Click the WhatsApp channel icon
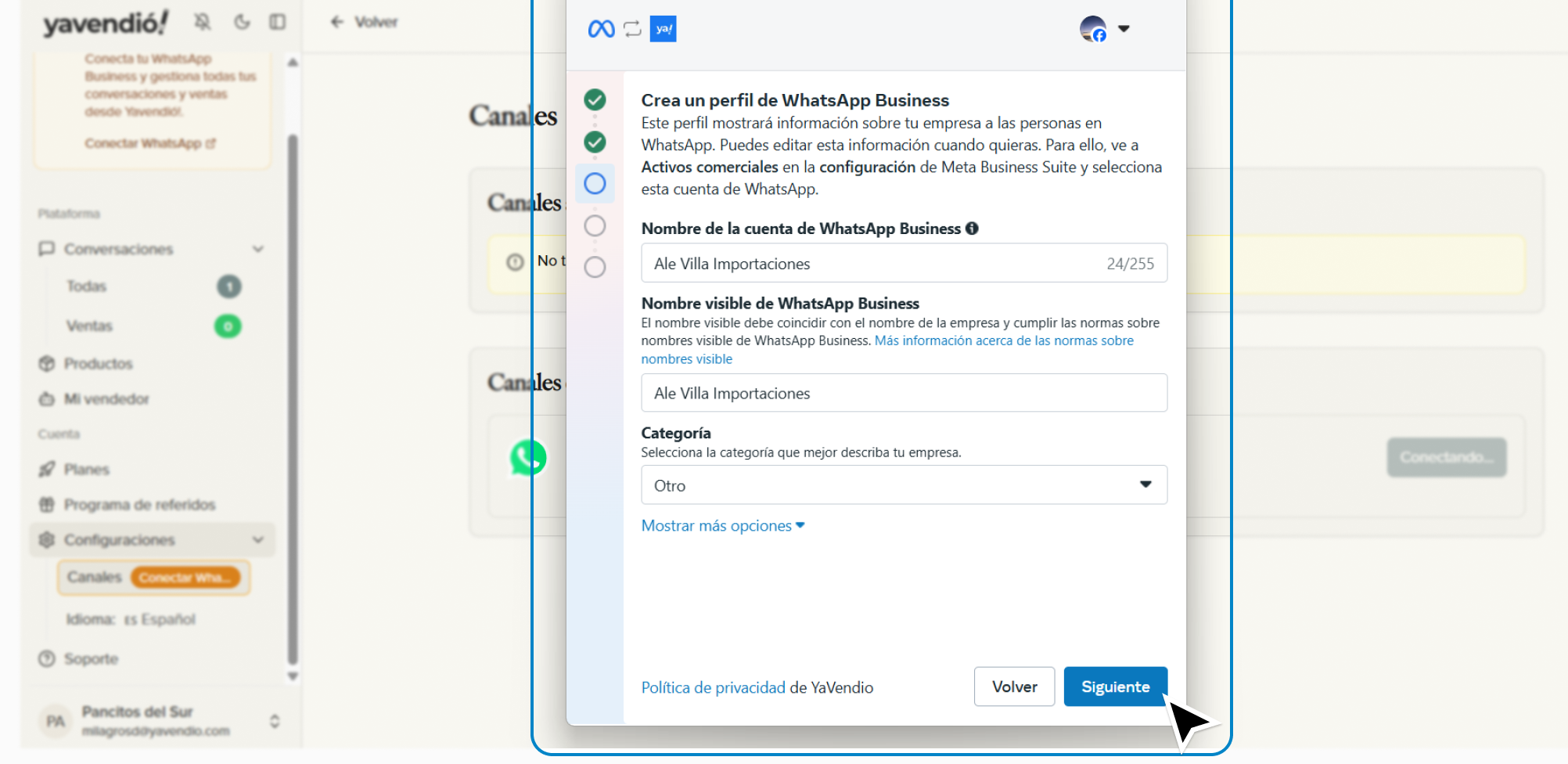The height and width of the screenshot is (764, 1568). coord(528,457)
